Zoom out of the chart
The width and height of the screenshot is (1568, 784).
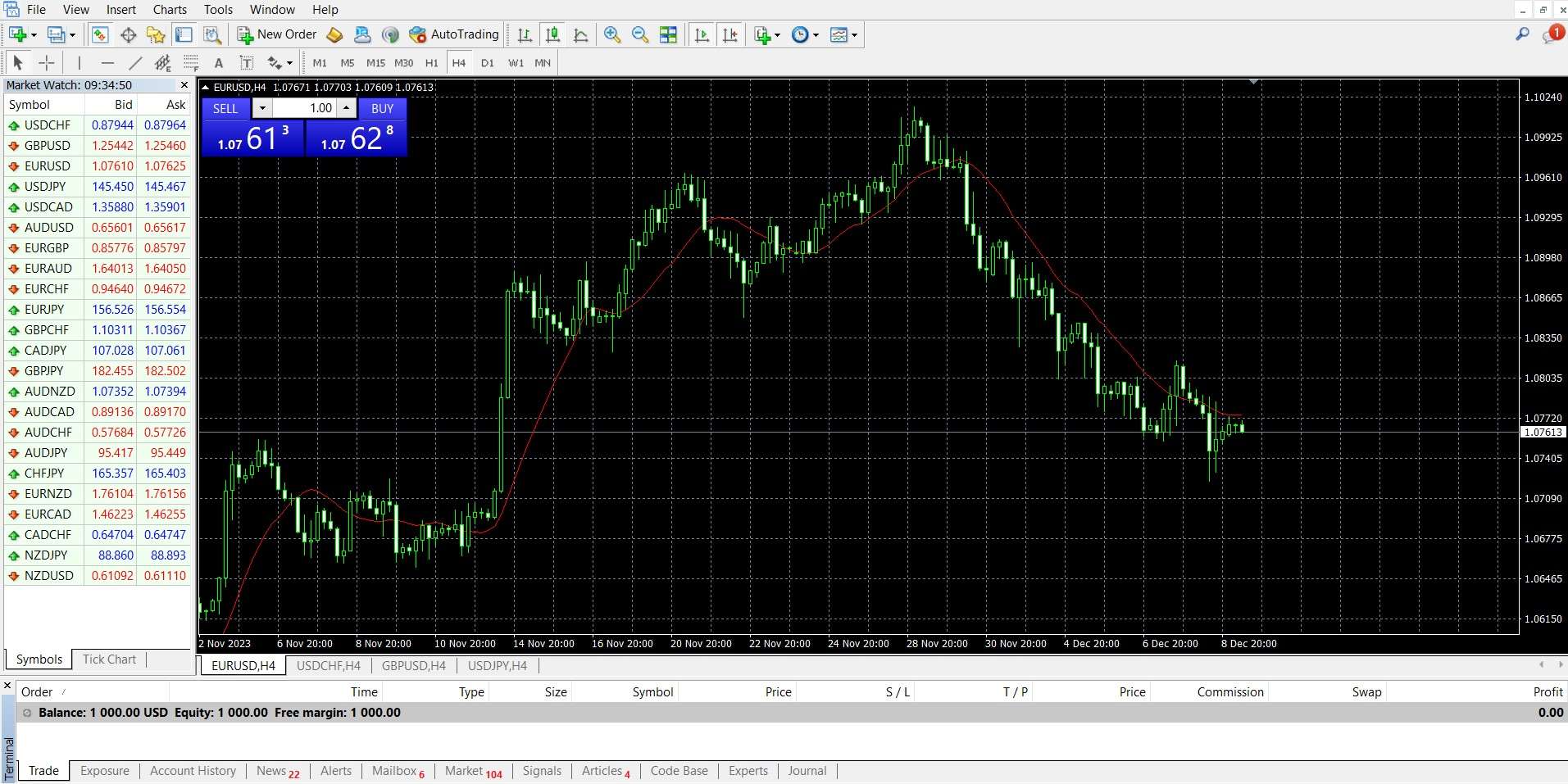point(640,34)
